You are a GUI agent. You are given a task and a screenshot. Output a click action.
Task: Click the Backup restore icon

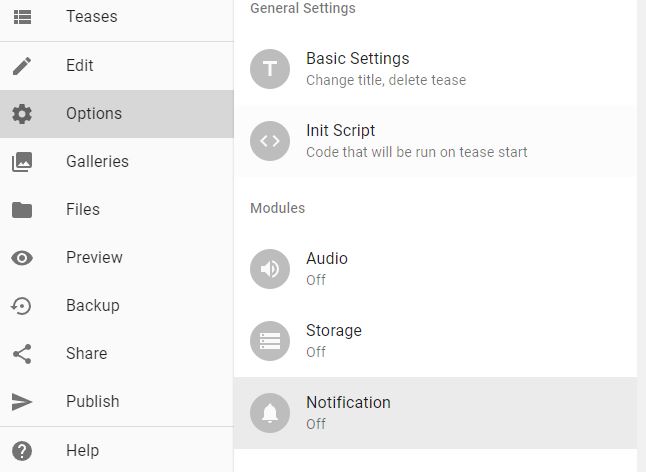click(21, 306)
